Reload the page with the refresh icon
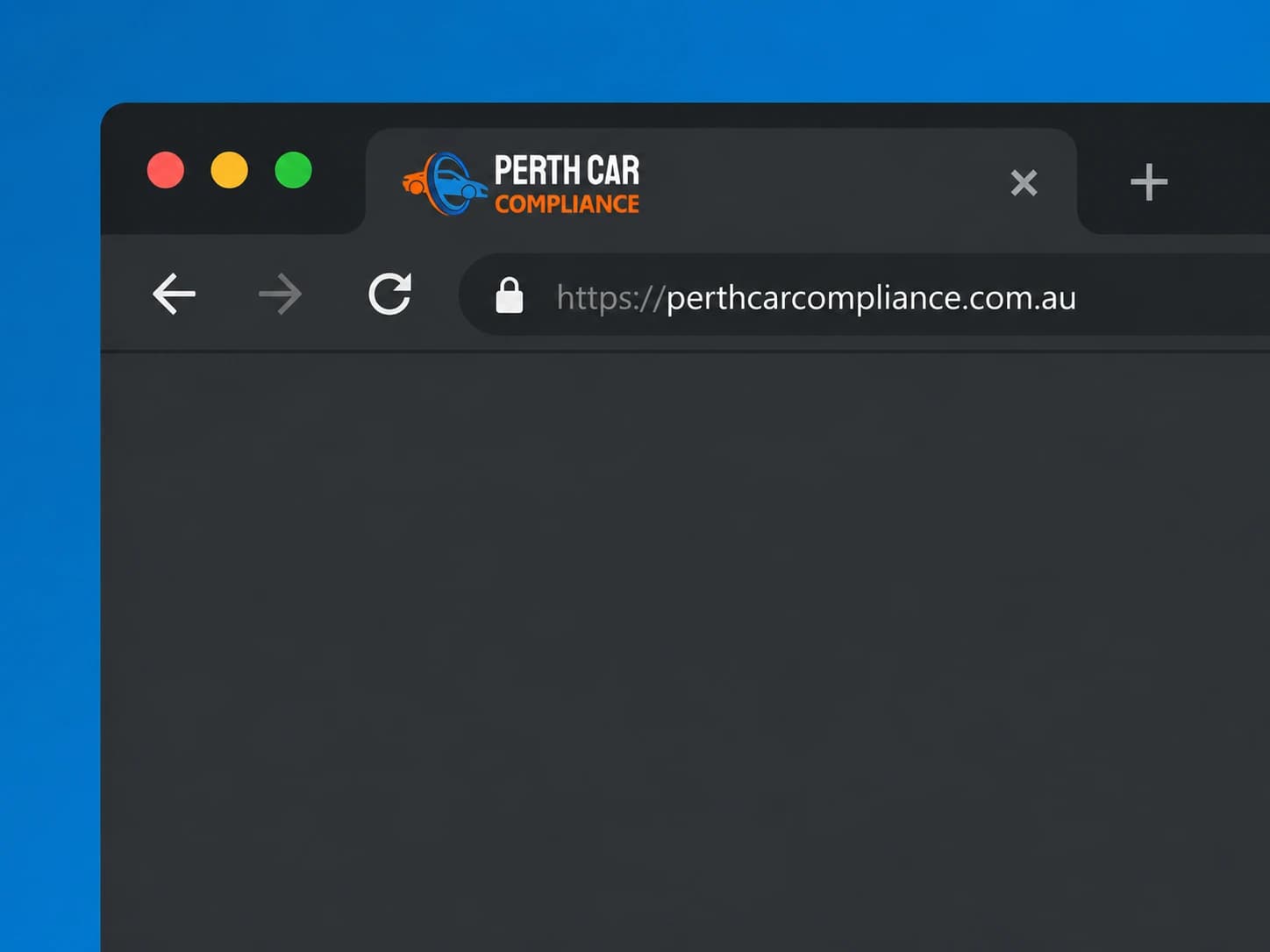1270x952 pixels. coord(390,294)
